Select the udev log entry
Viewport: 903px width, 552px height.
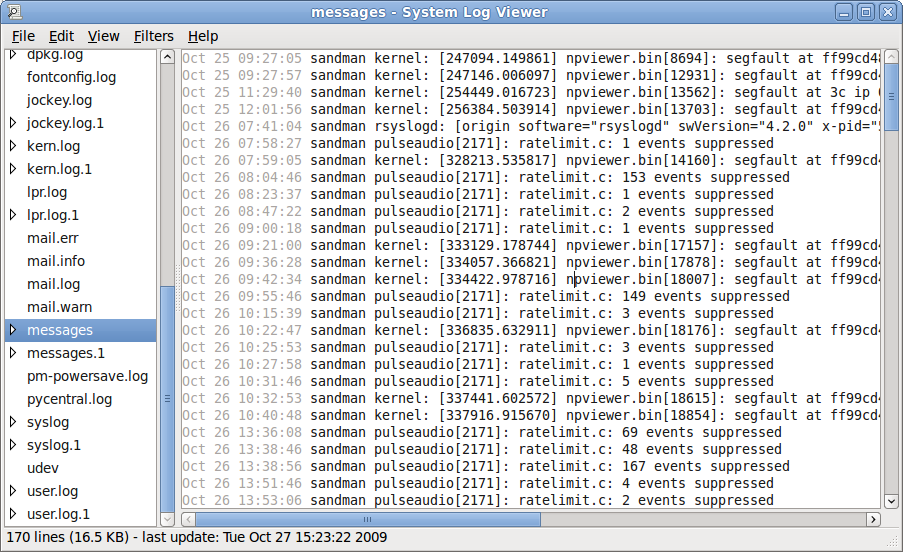(44, 468)
